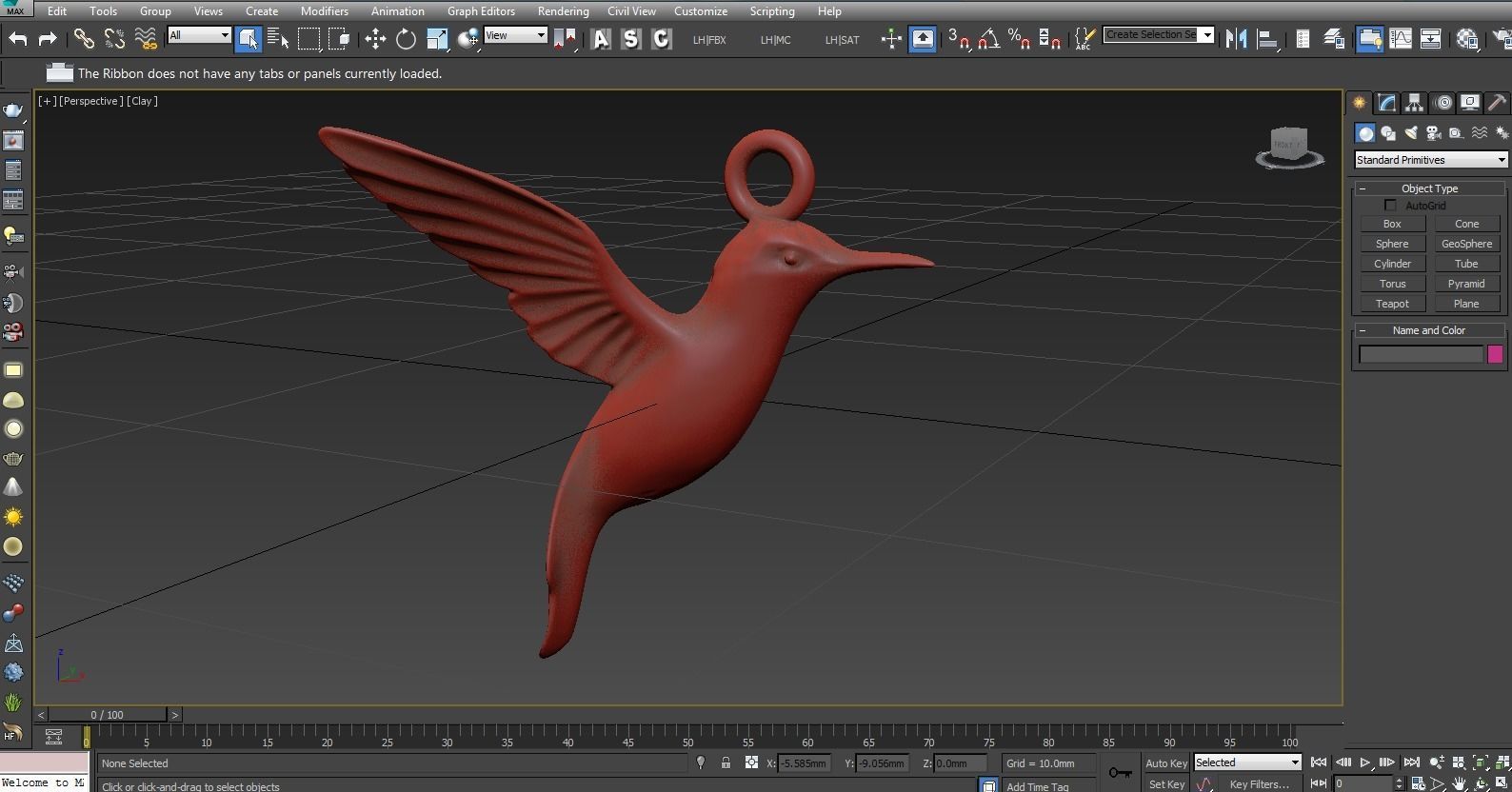Create a Box primitive

tap(1392, 224)
